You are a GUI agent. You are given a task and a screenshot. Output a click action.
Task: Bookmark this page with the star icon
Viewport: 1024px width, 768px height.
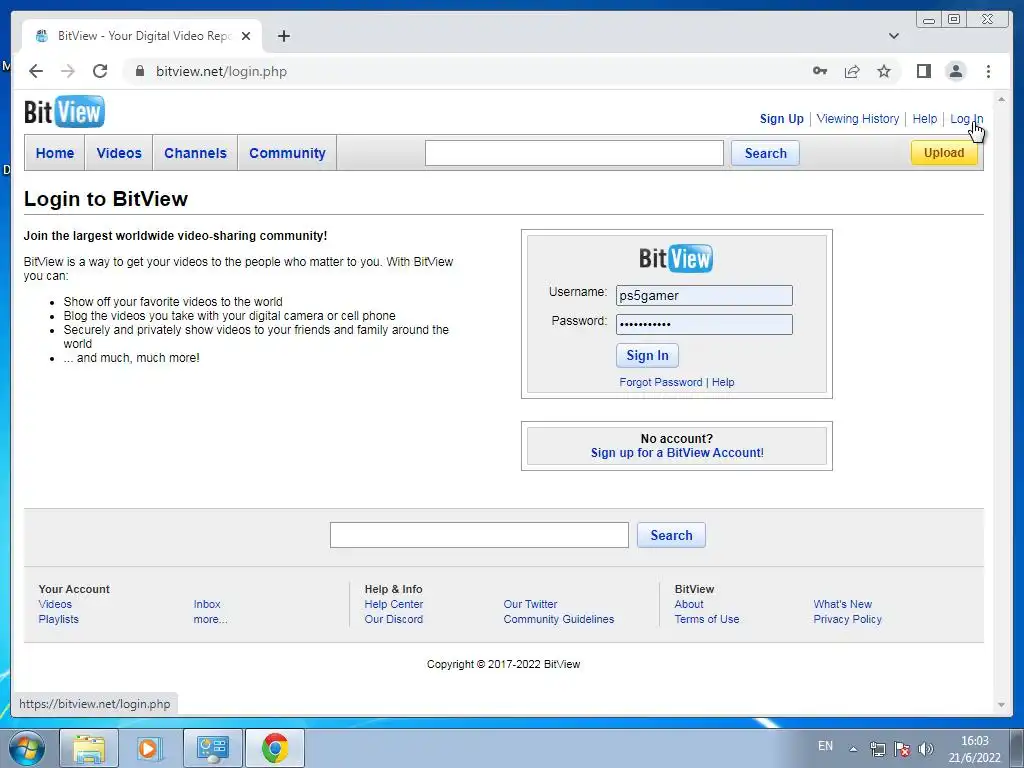[884, 71]
